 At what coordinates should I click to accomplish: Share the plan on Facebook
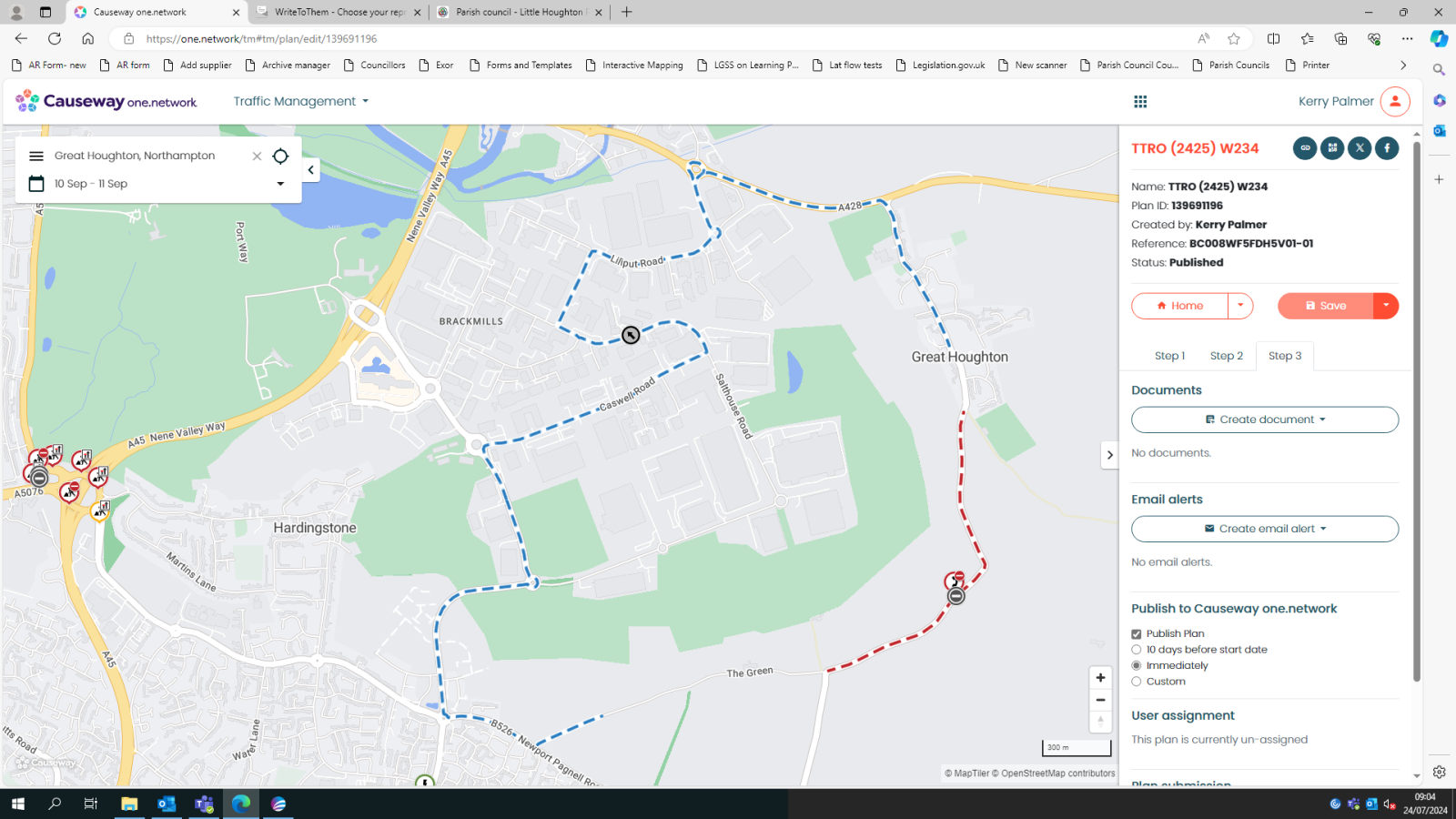[x=1387, y=148]
